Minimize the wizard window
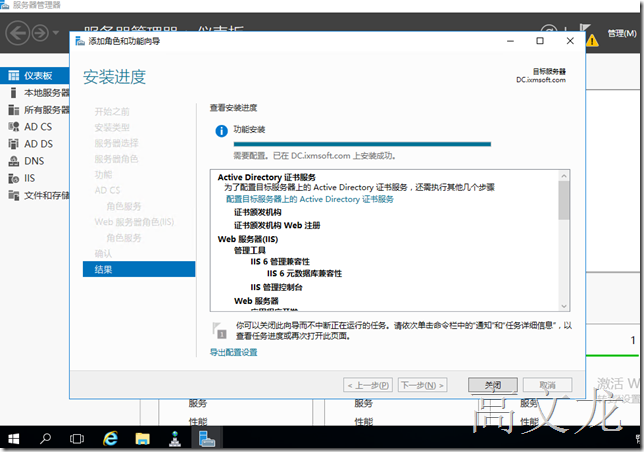644x452 pixels. coord(510,41)
